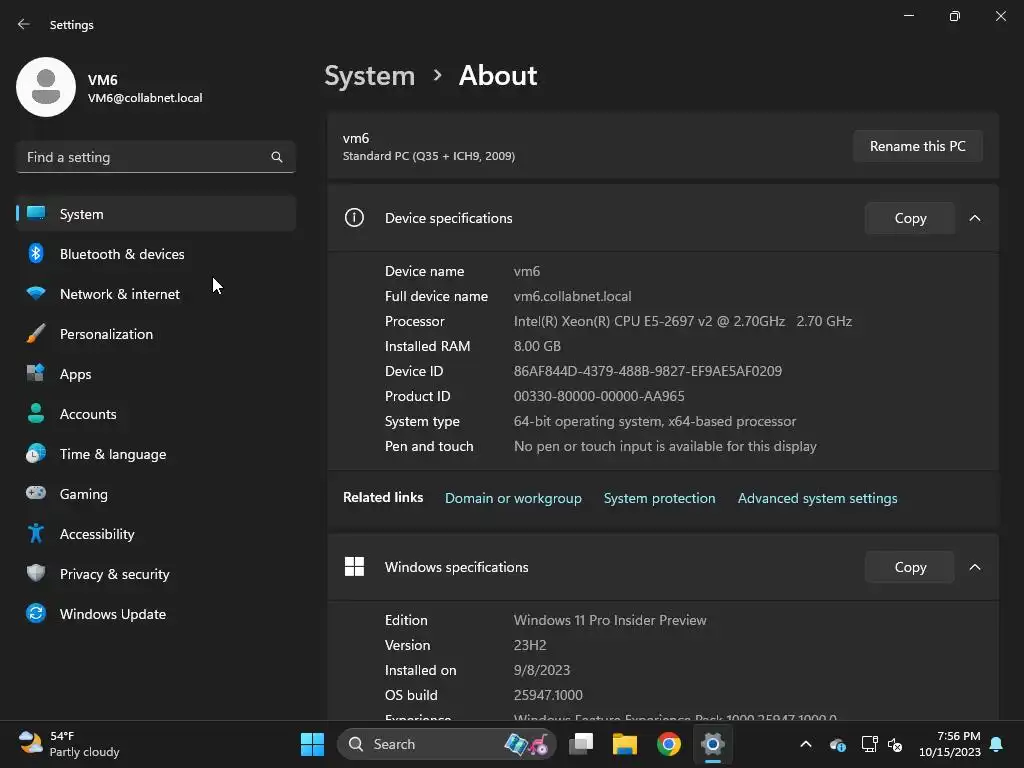Click the Gaming controller icon

(x=36, y=493)
